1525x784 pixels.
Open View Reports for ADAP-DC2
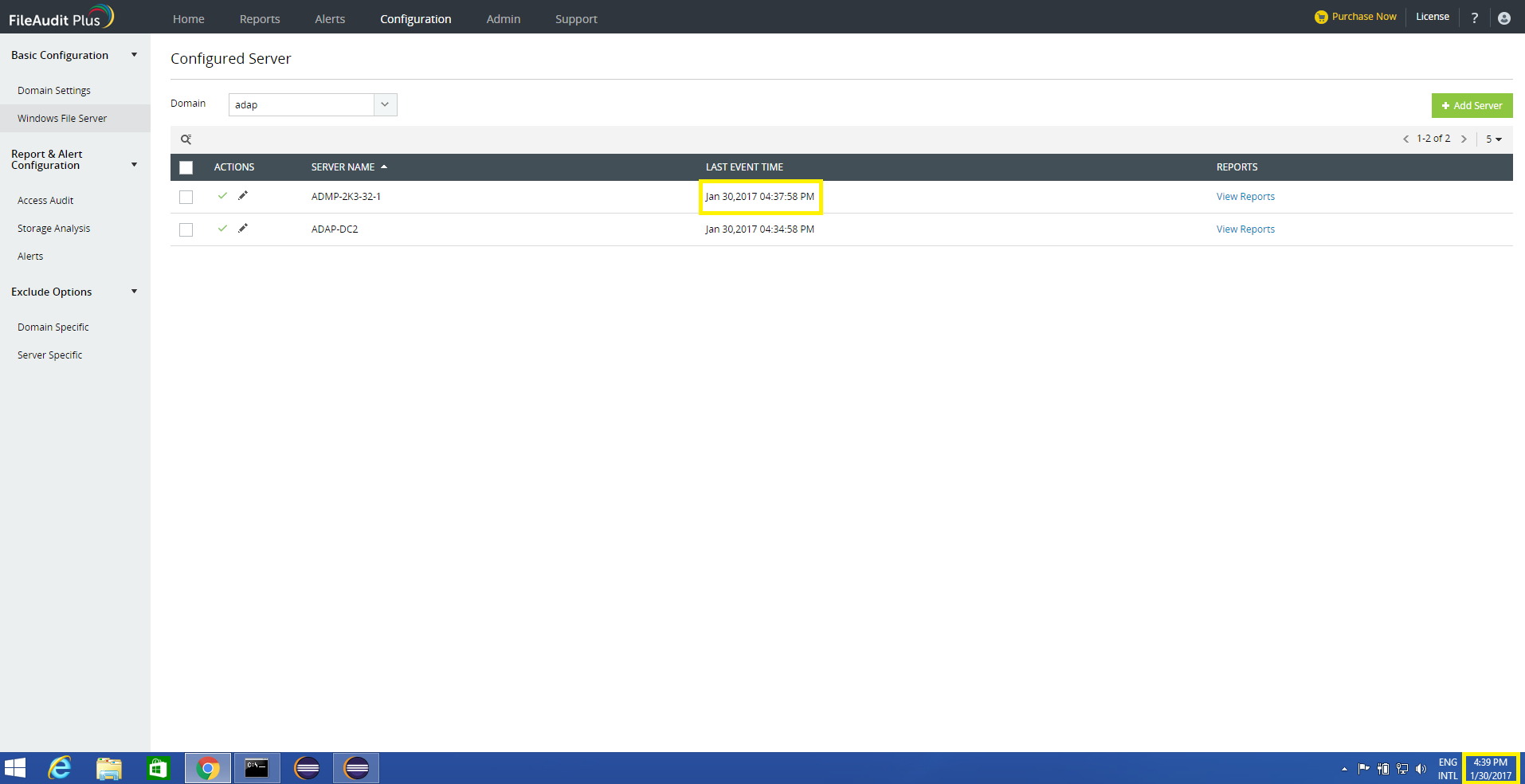click(1245, 229)
